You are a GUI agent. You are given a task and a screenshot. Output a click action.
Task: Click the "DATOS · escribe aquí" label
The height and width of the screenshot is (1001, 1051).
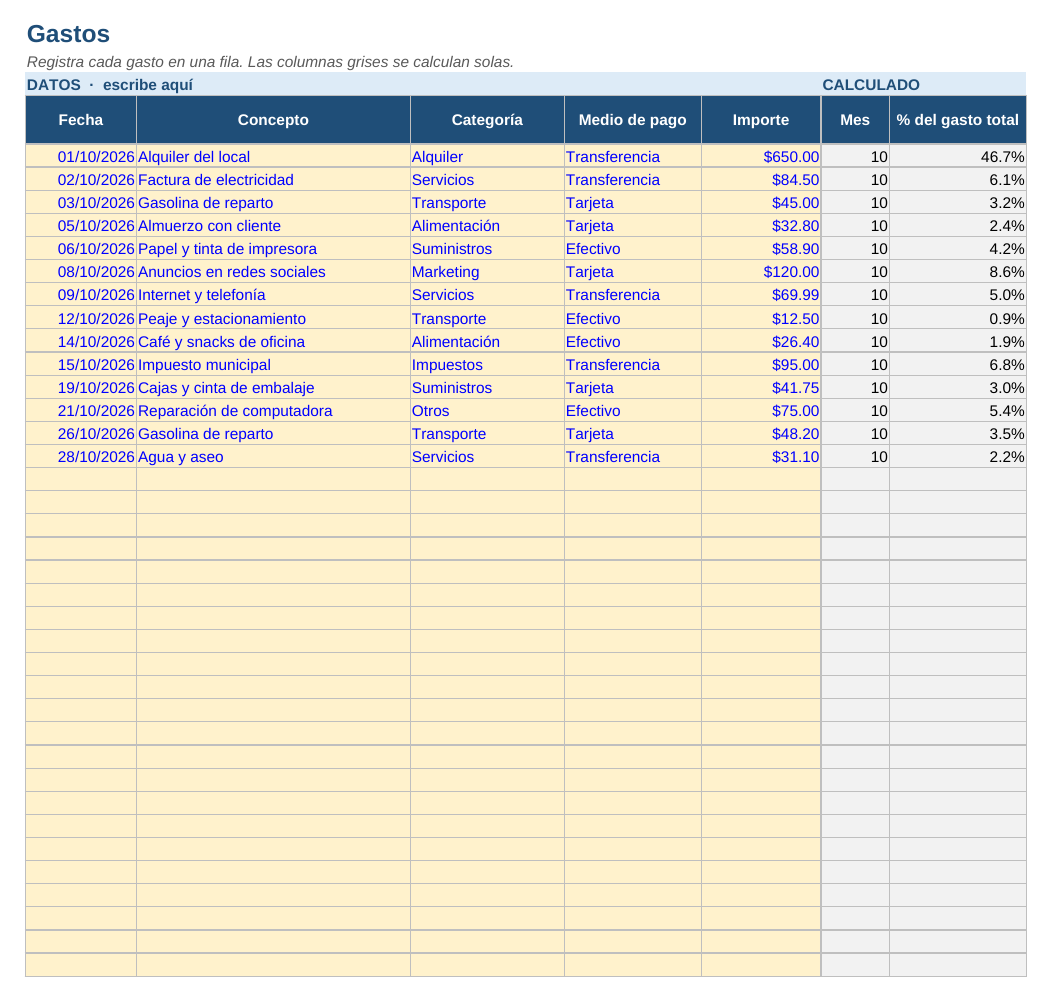(x=110, y=85)
